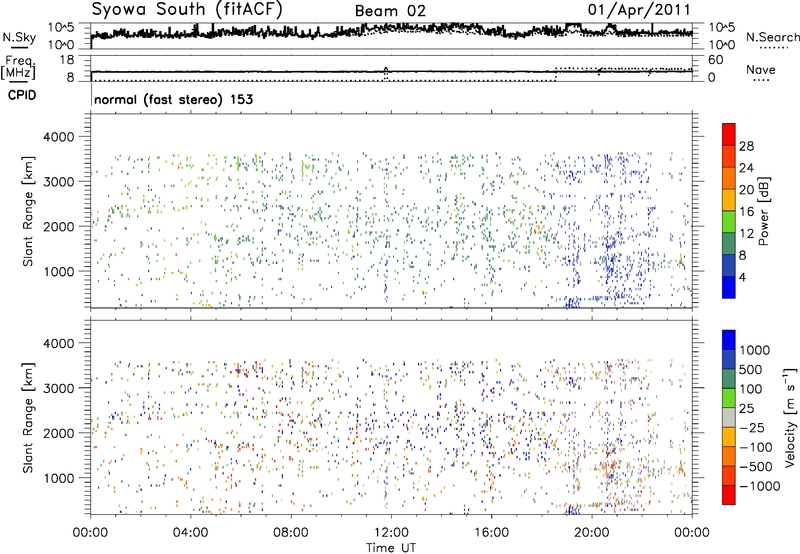Click "Slant Range [km]" beside the velocity panel
Screen dimensions: 800x554
[28, 418]
